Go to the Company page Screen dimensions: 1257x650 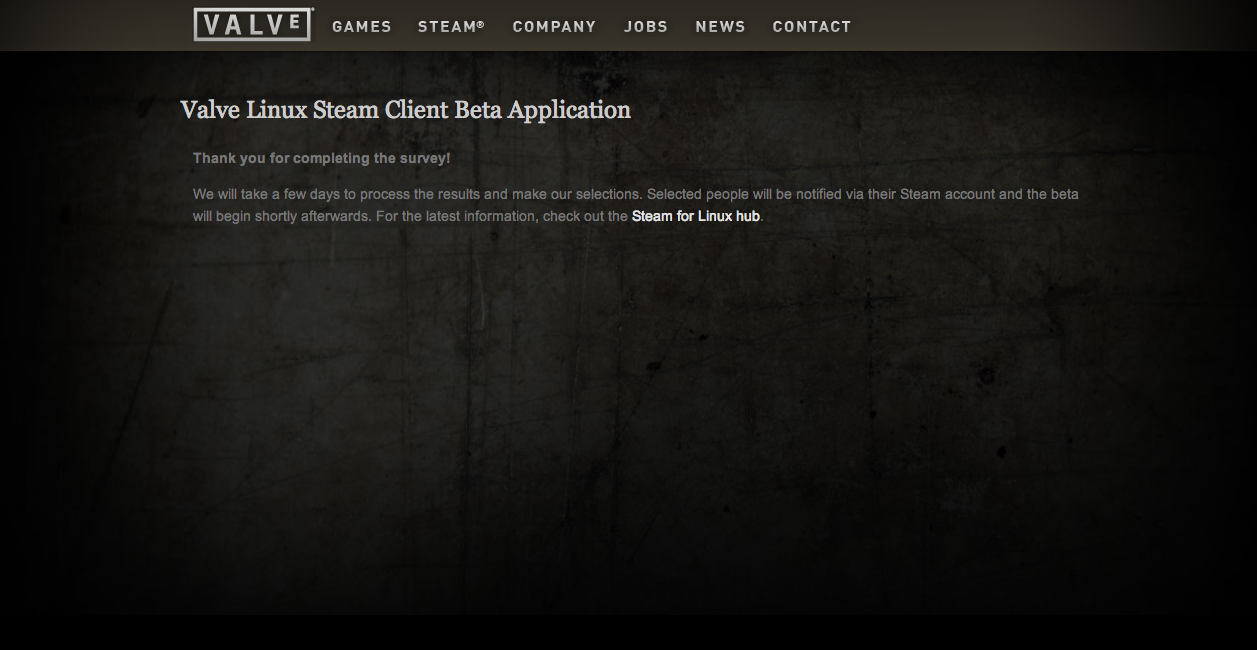[x=554, y=27]
